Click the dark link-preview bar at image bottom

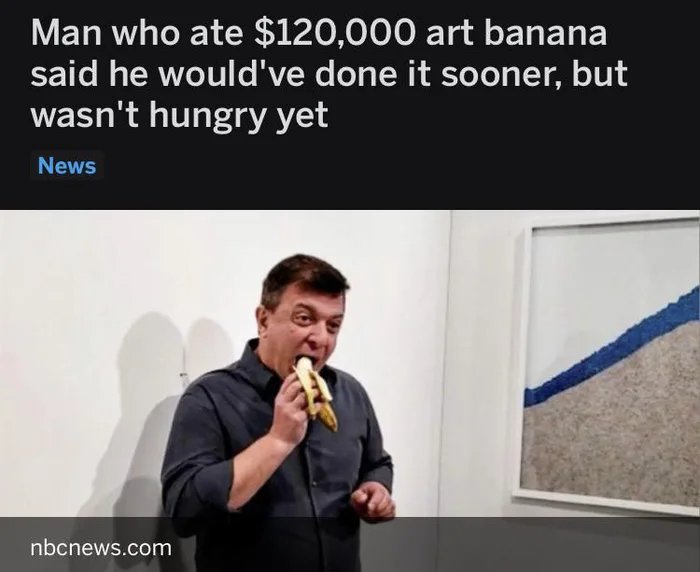(x=350, y=544)
